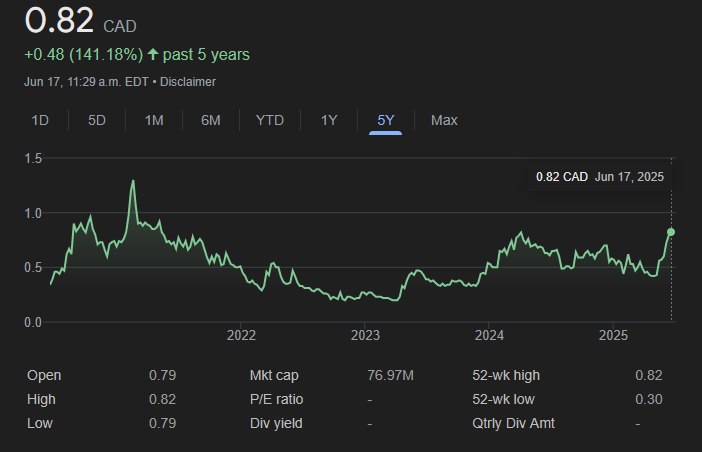Click the 76.97M market cap value

[x=390, y=375]
